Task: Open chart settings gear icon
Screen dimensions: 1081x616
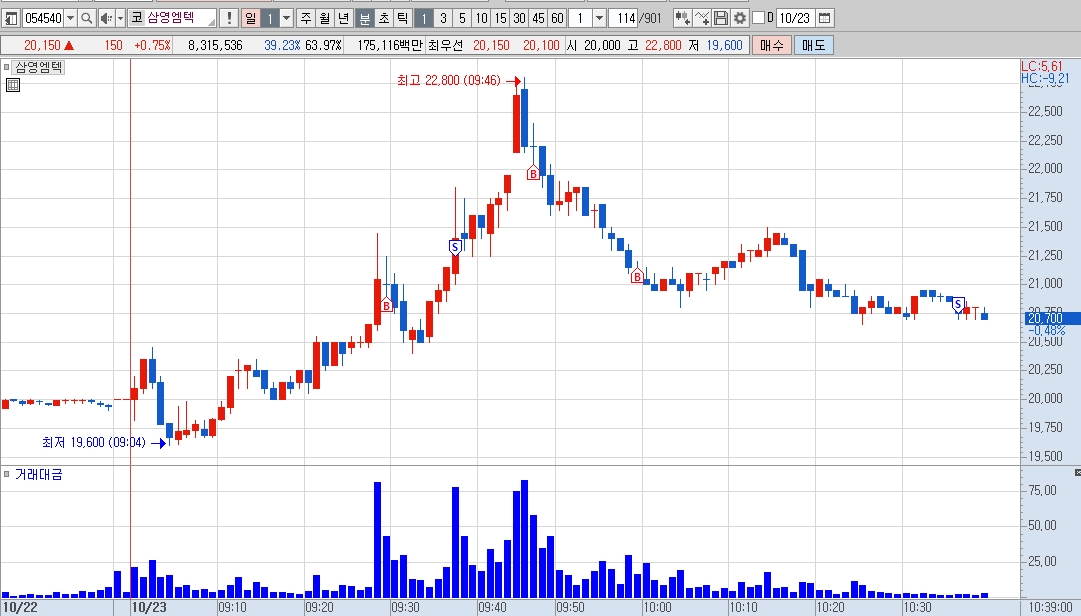Action: [x=739, y=18]
